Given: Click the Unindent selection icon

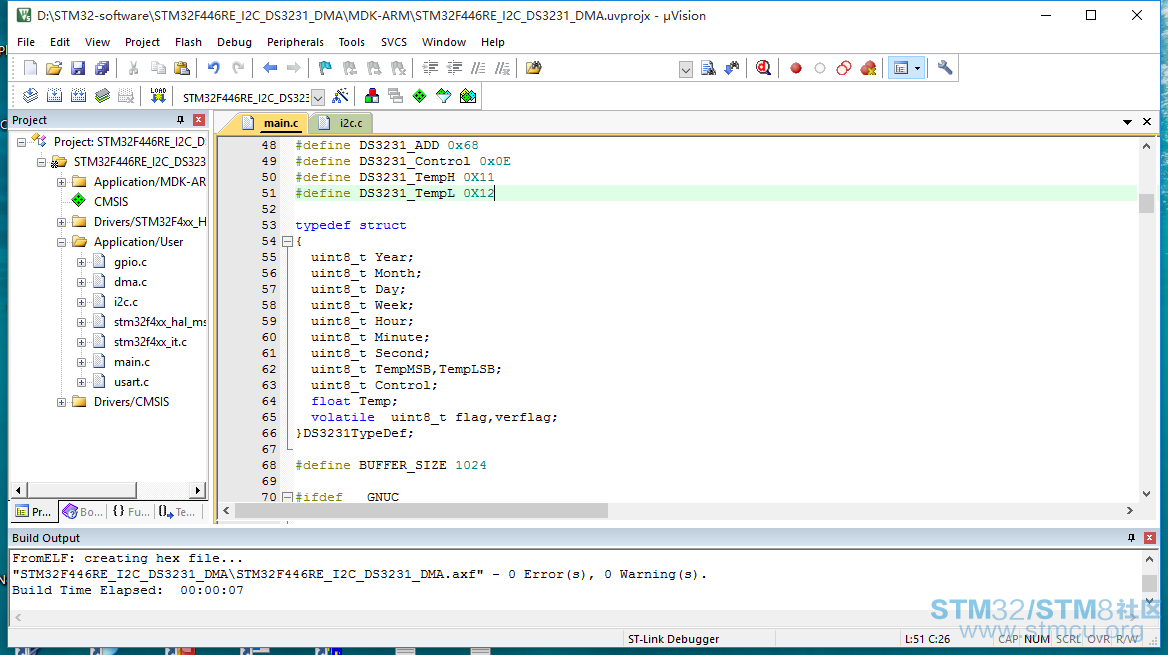Looking at the screenshot, I should coord(454,69).
